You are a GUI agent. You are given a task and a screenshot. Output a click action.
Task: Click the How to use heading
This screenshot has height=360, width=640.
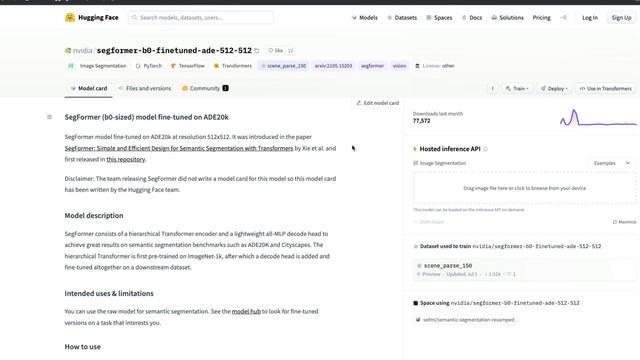(82, 347)
